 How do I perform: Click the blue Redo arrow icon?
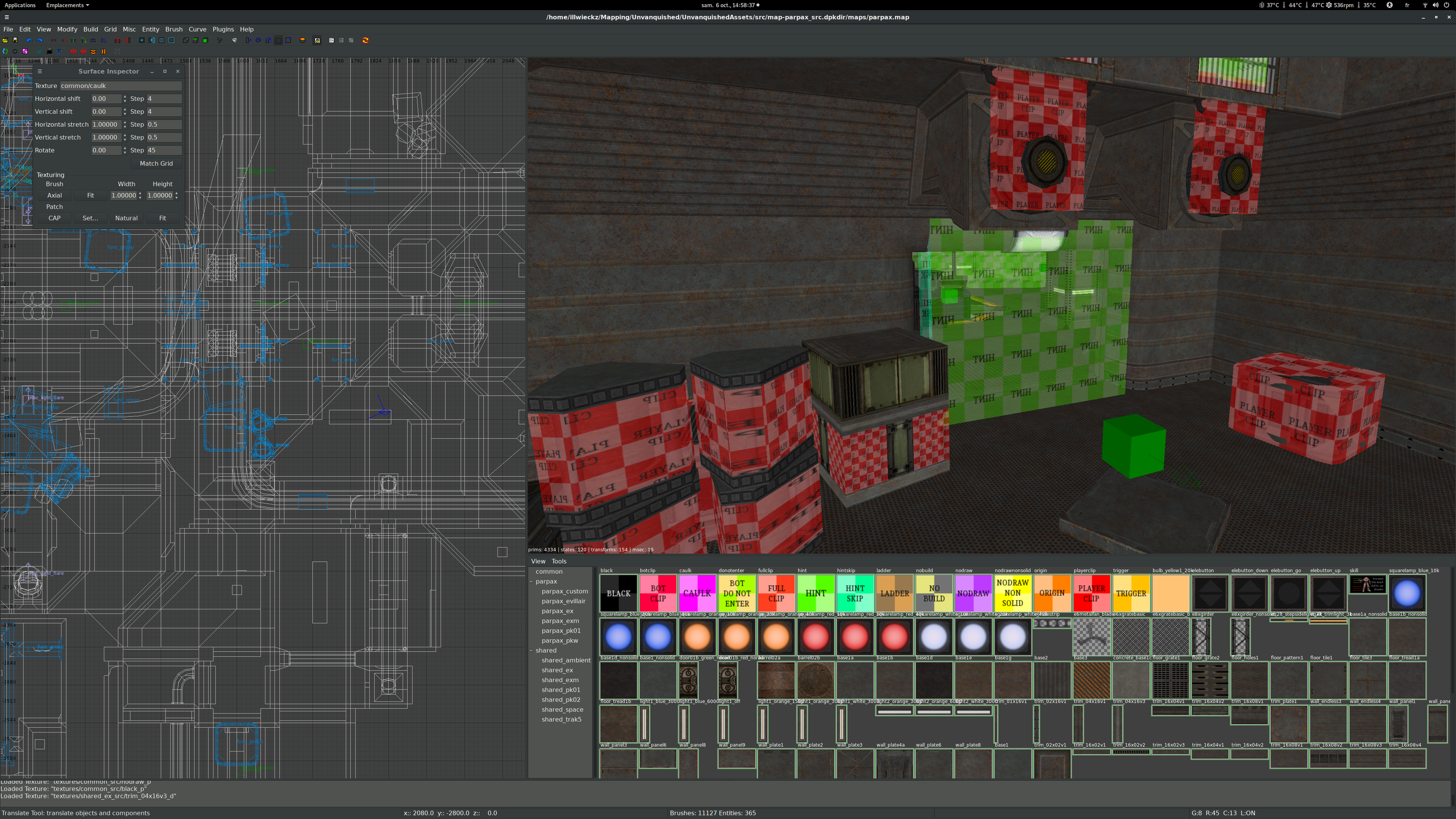coord(39,40)
